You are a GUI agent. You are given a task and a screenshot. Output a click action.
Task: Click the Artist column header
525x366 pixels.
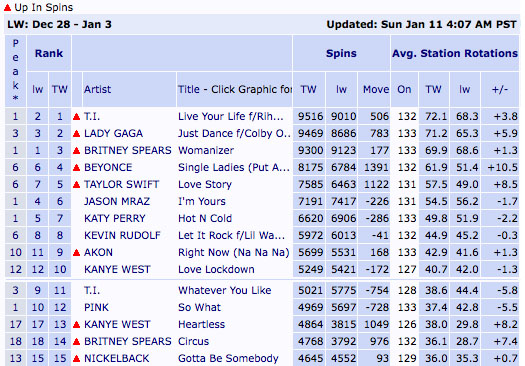point(97,89)
